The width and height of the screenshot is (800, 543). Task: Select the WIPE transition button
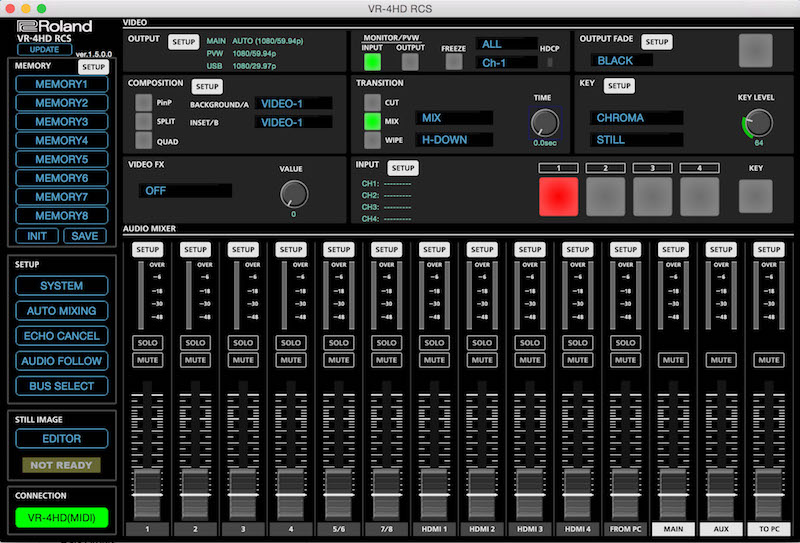372,140
